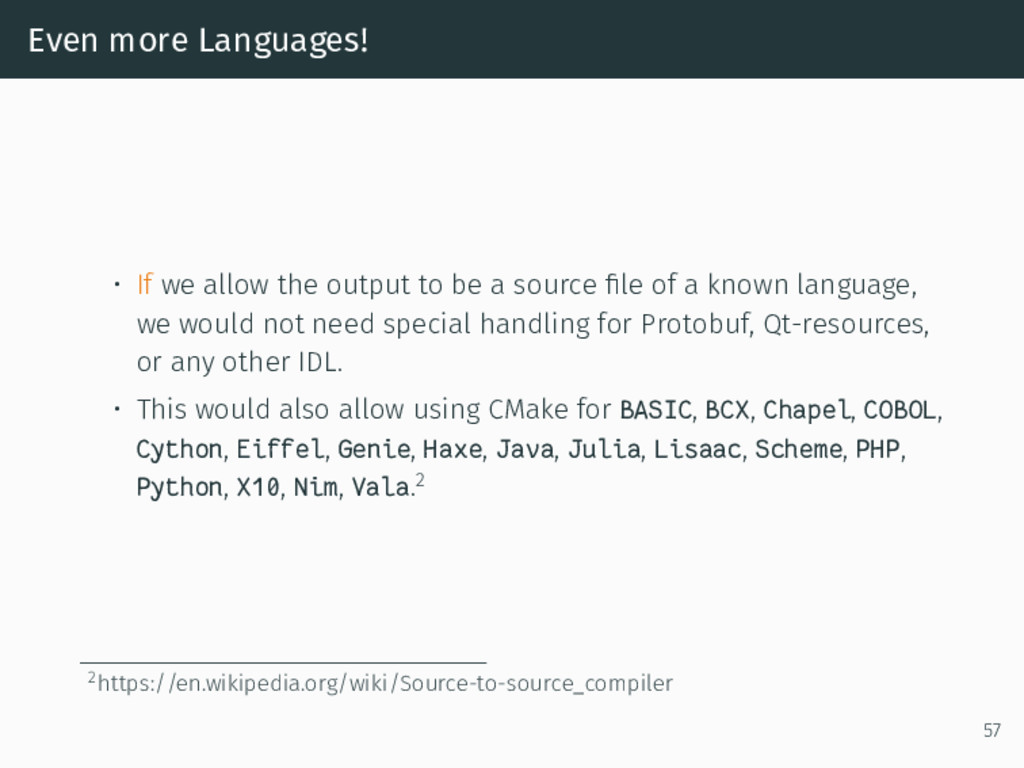Click the orange "If" word

pos(144,285)
